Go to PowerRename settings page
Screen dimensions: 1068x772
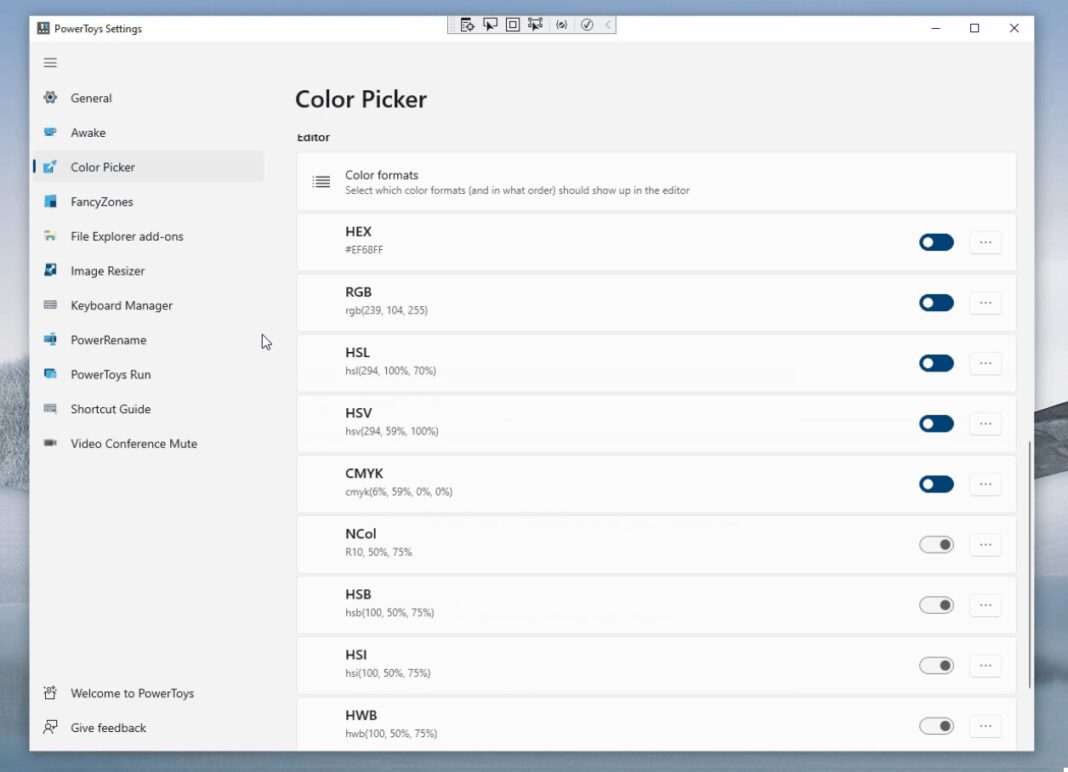108,340
